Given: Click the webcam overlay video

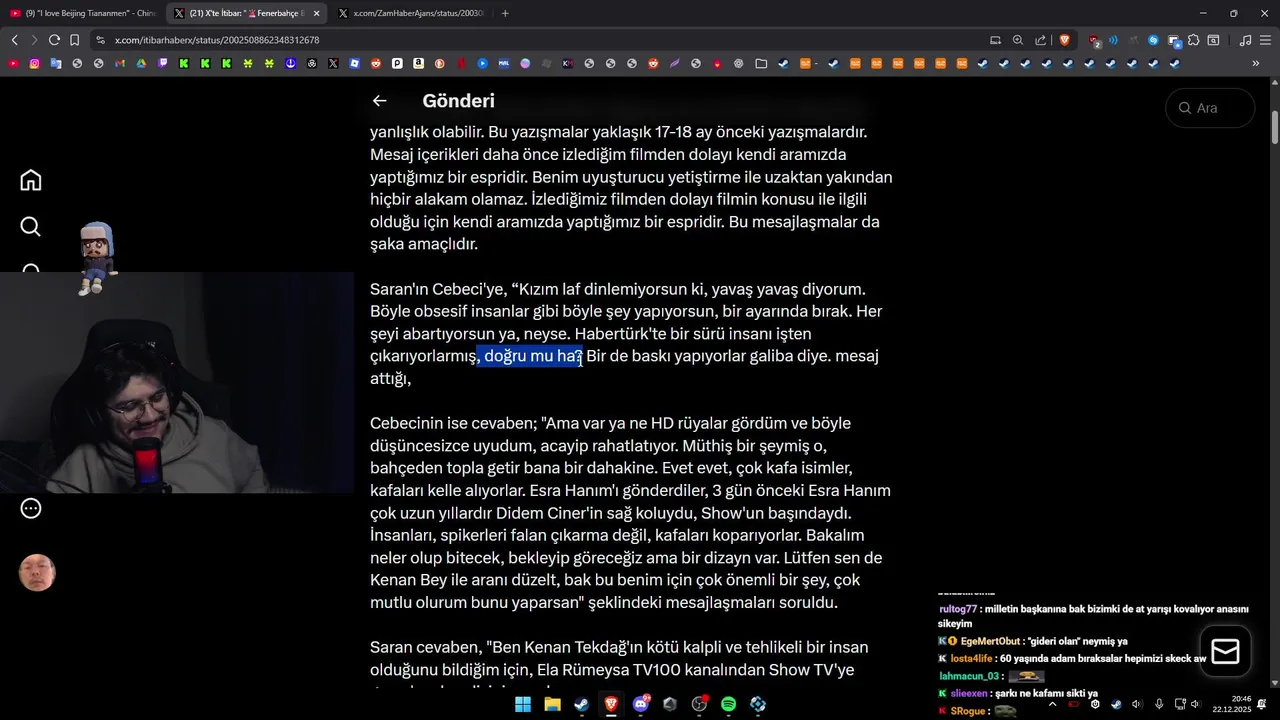Looking at the screenshot, I should point(177,383).
